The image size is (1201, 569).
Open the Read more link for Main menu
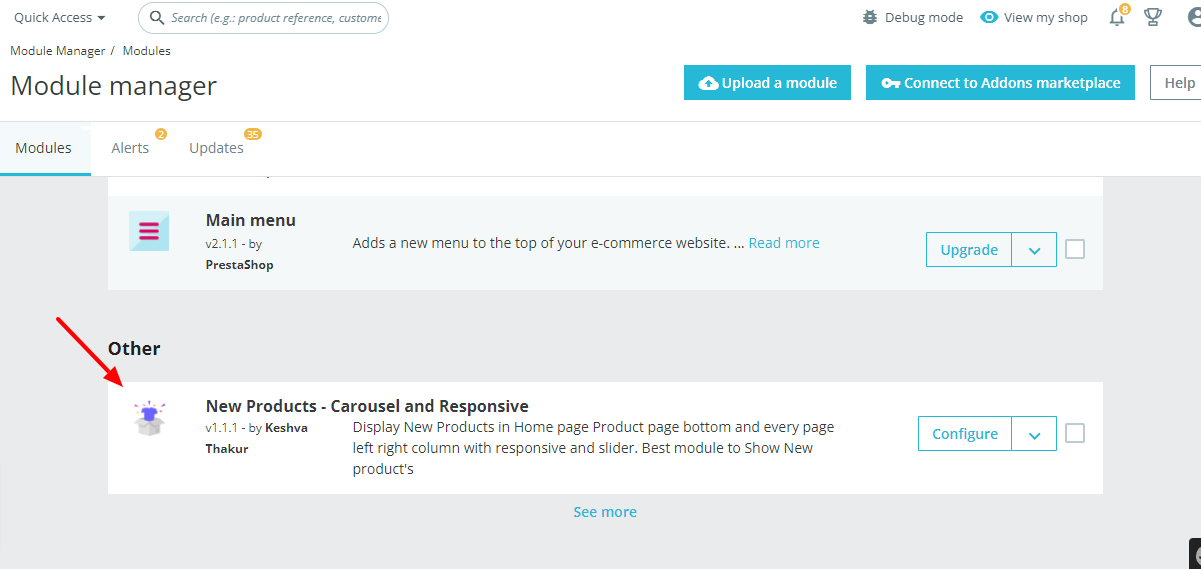pos(784,243)
